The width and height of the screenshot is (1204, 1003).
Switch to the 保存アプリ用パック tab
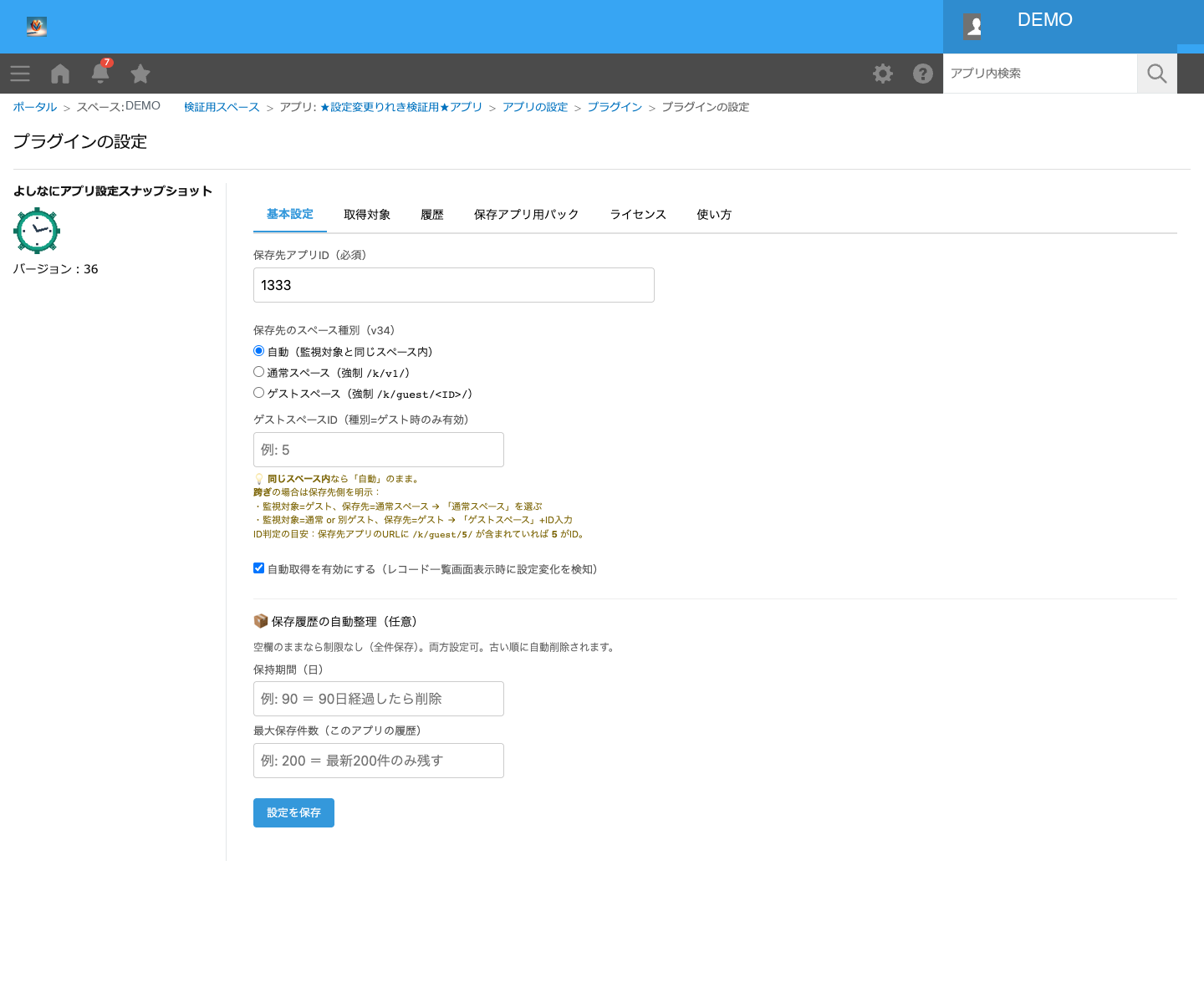(527, 215)
